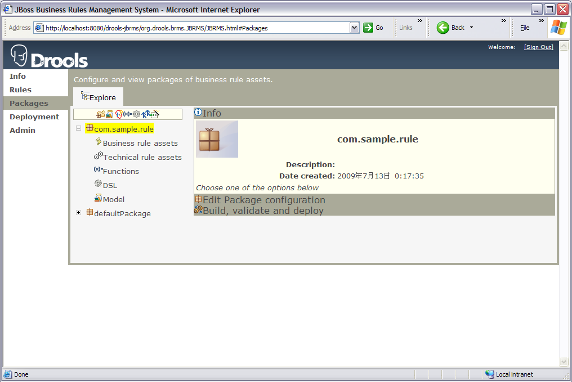This screenshot has height=382, width=572.
Task: Click the package box thumbnail image
Action: (x=217, y=139)
